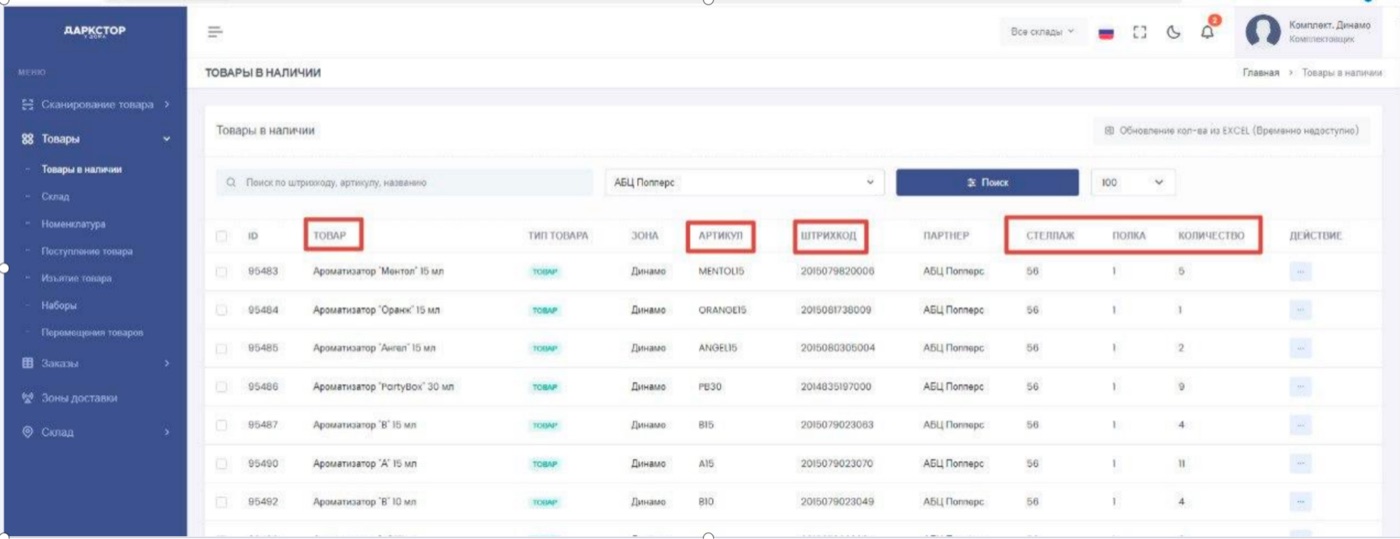Open action menu for row 95484
Viewport: 1400px width, 539px height.
tap(1300, 310)
